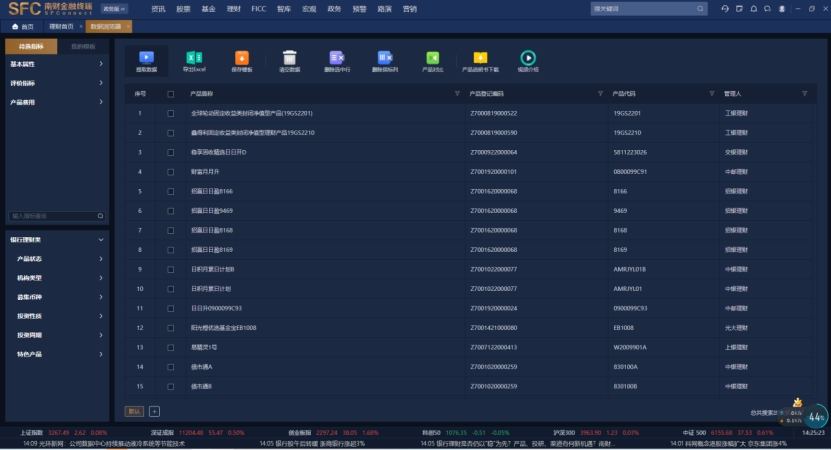This screenshot has width=831, height=450.
Task: Filter the 产品简称 column with funnel icon
Action: 457,94
